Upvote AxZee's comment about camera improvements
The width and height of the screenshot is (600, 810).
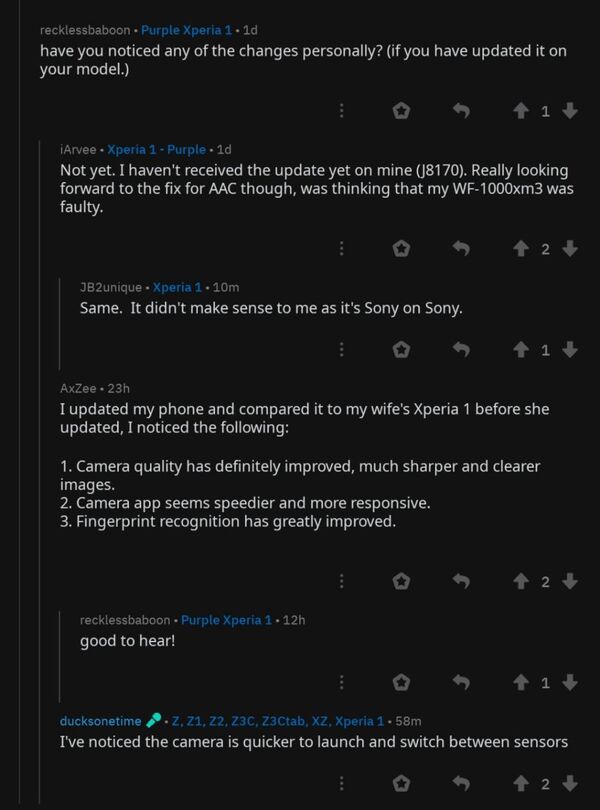click(520, 581)
